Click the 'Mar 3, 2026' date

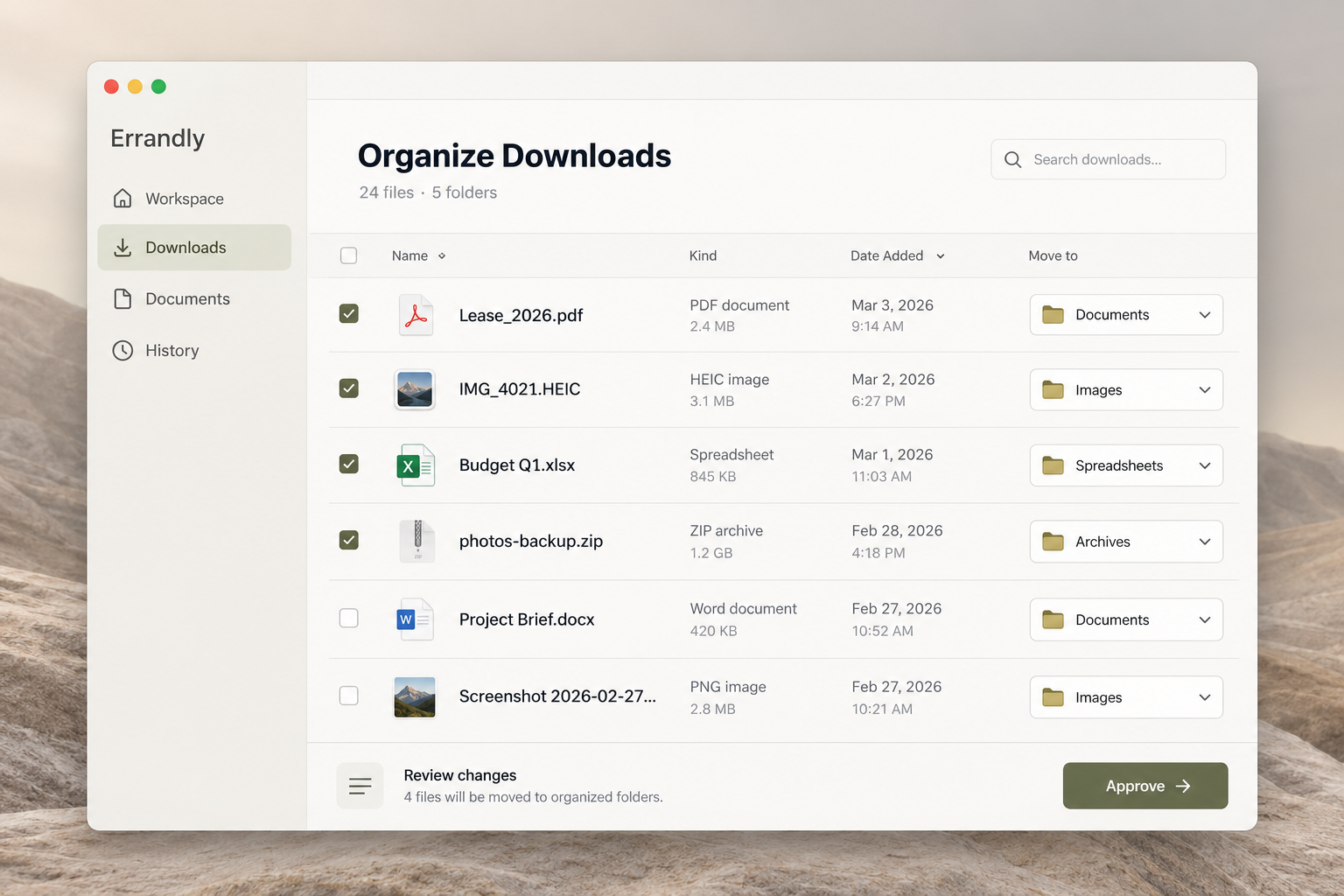click(x=892, y=305)
